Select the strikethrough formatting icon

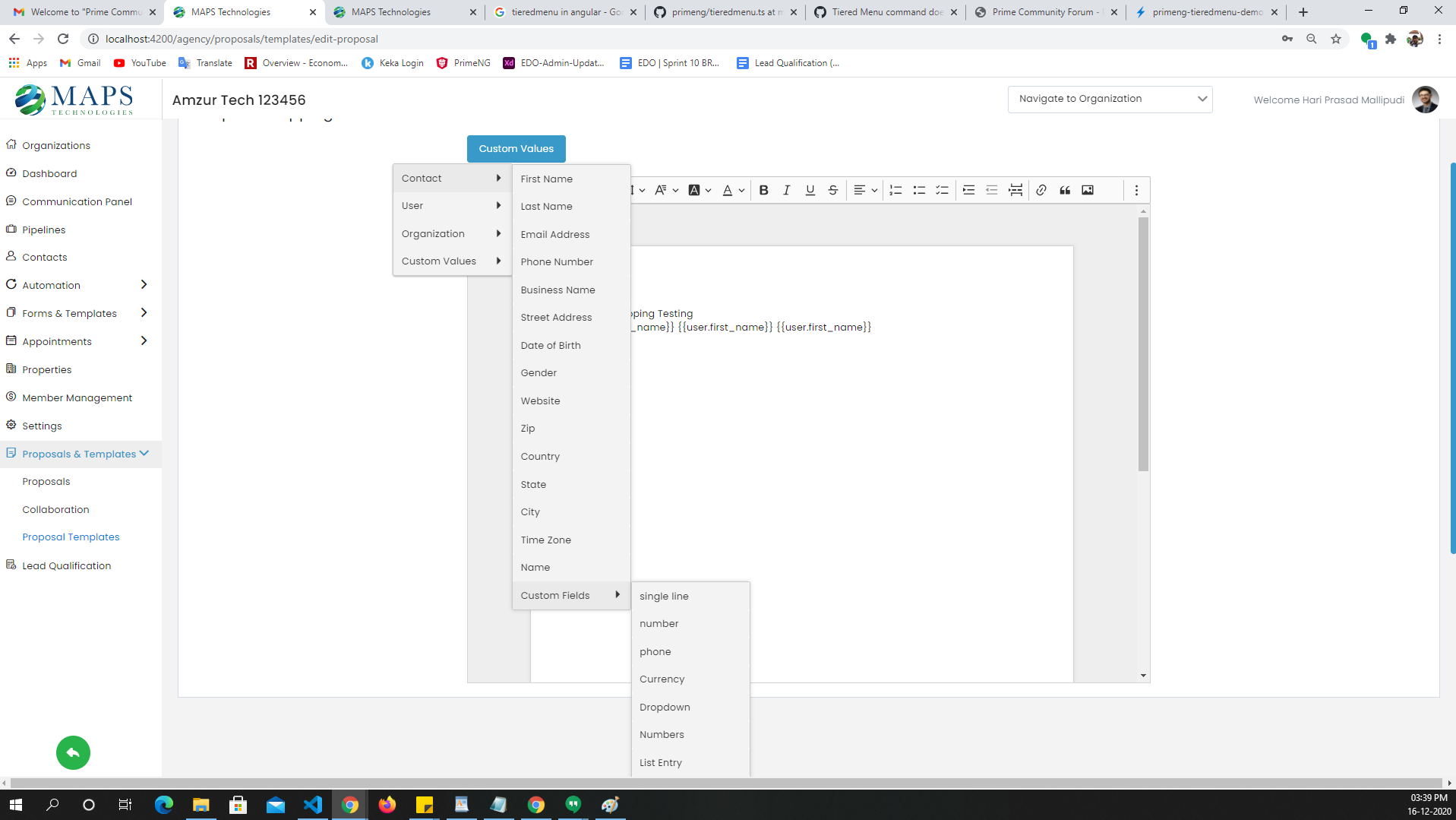click(832, 190)
